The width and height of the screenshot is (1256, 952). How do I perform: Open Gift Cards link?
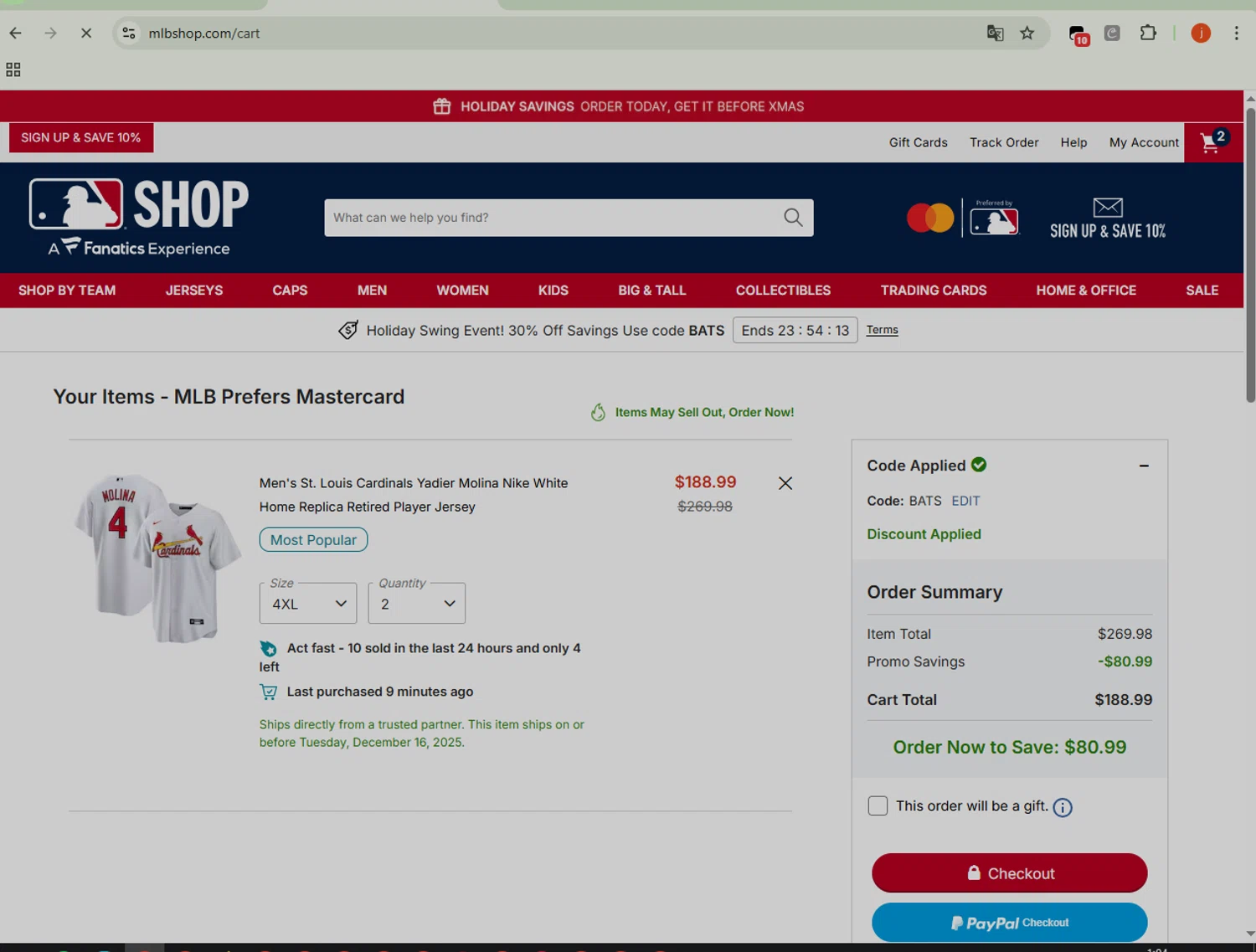(919, 142)
